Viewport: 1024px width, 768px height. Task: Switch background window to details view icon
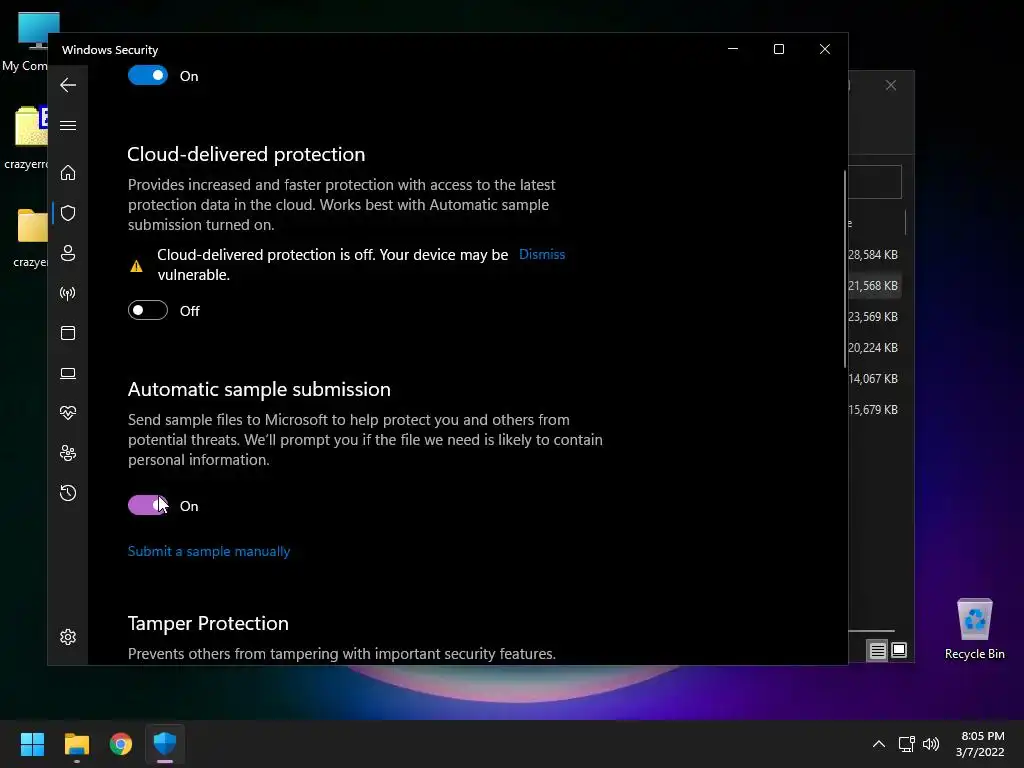point(877,650)
